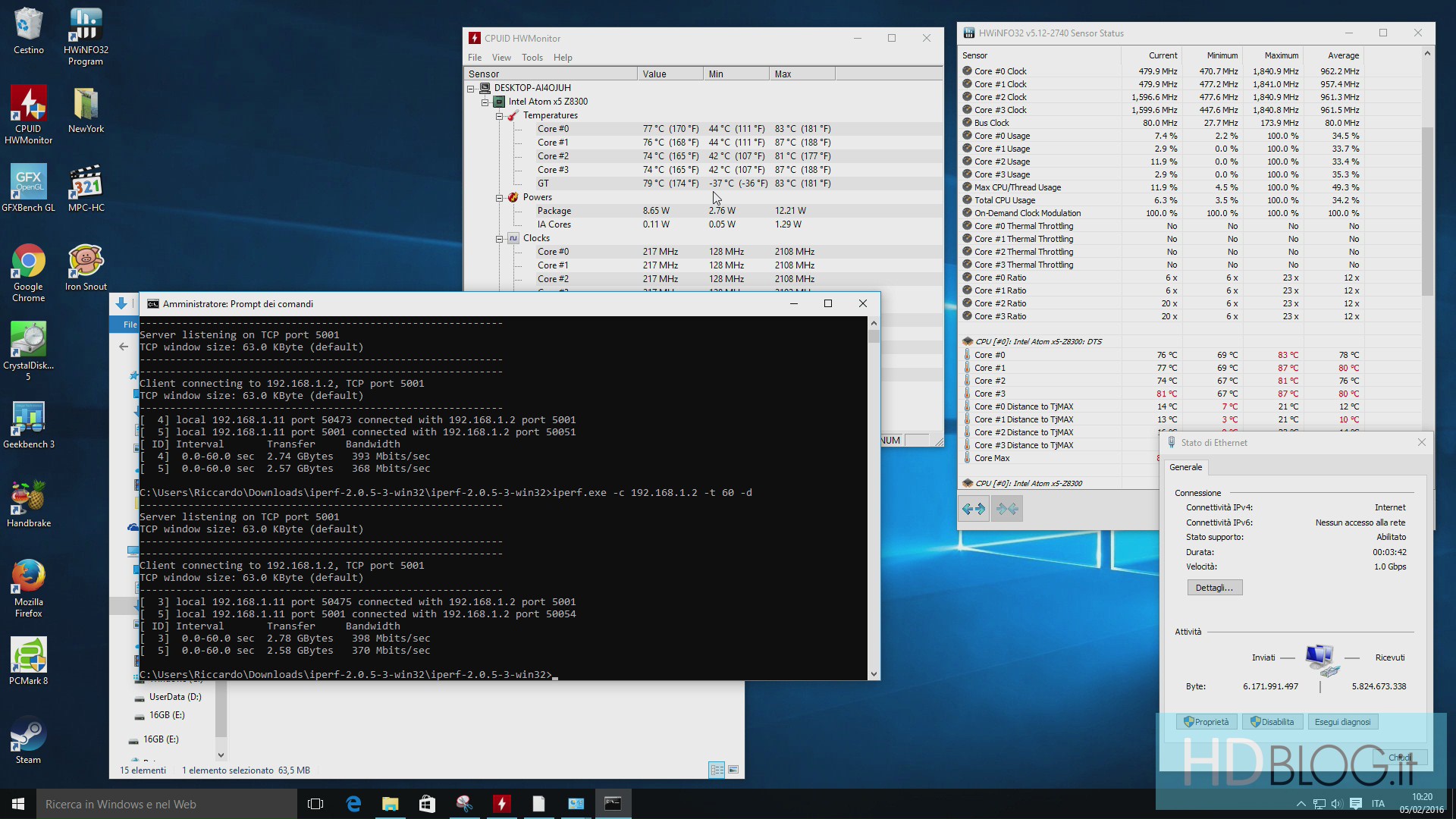Open the NewYork desktop item

(x=86, y=110)
